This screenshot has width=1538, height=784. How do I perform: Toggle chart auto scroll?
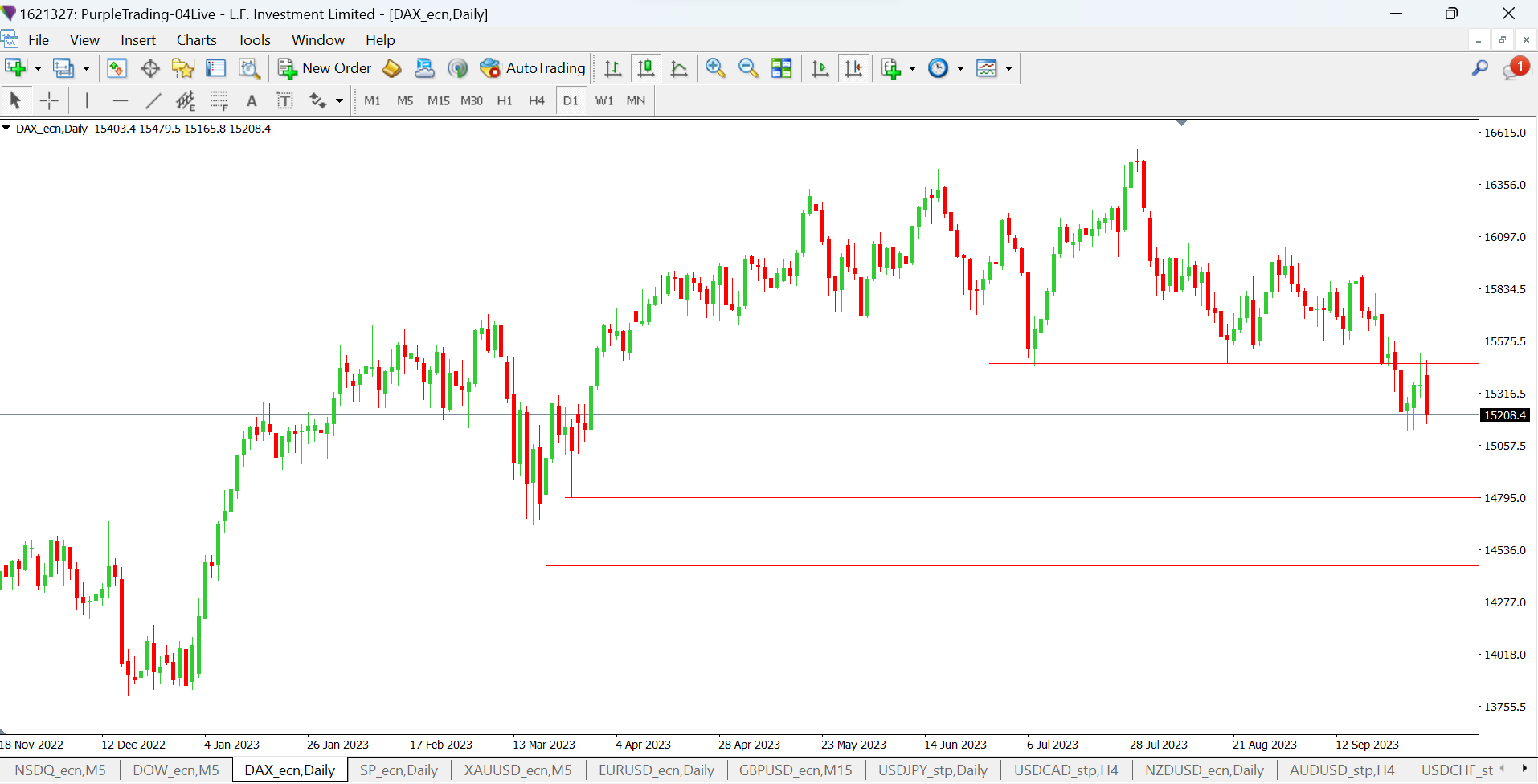click(x=820, y=68)
